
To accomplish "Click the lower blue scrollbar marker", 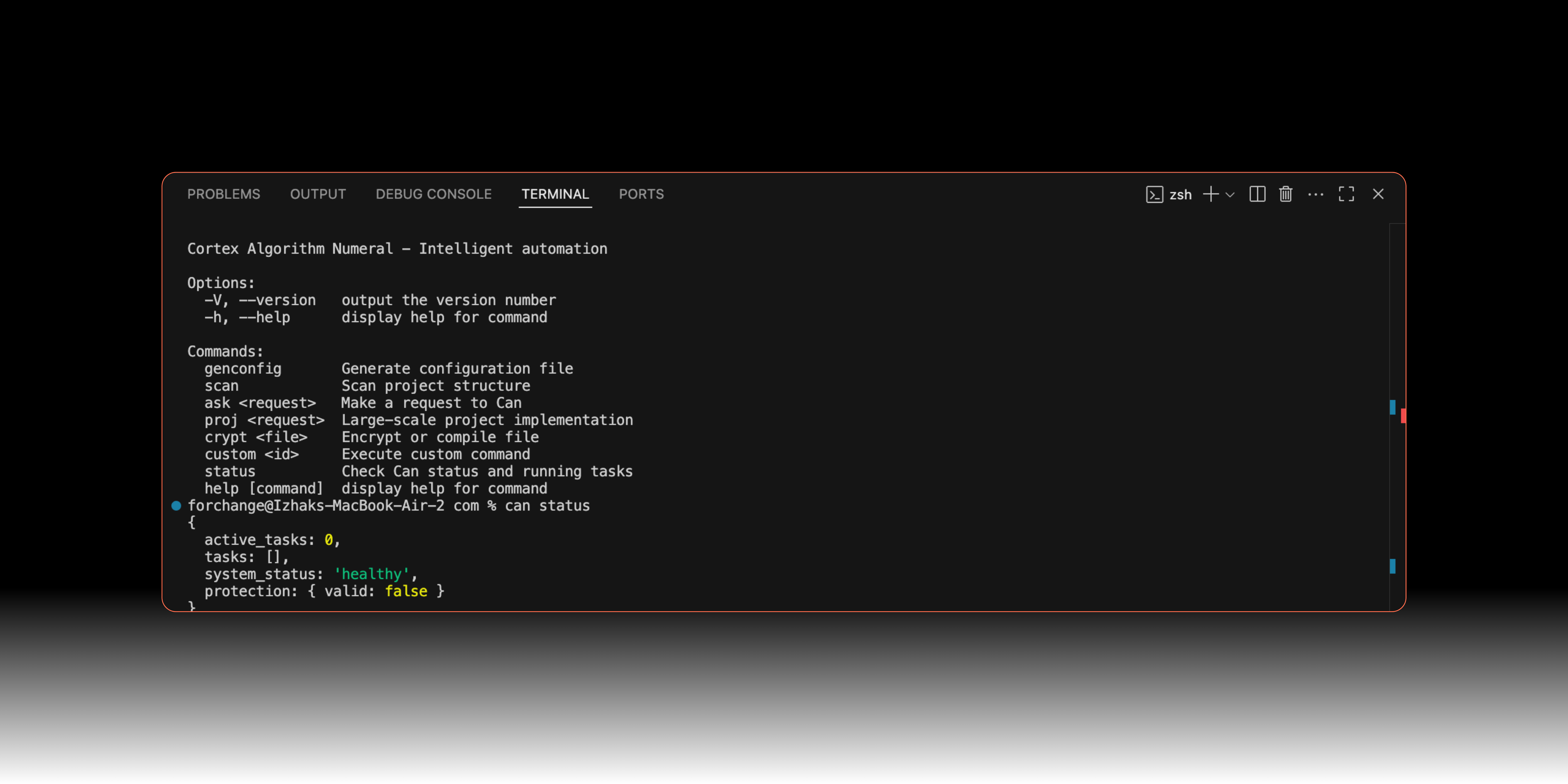I will click(x=1393, y=566).
